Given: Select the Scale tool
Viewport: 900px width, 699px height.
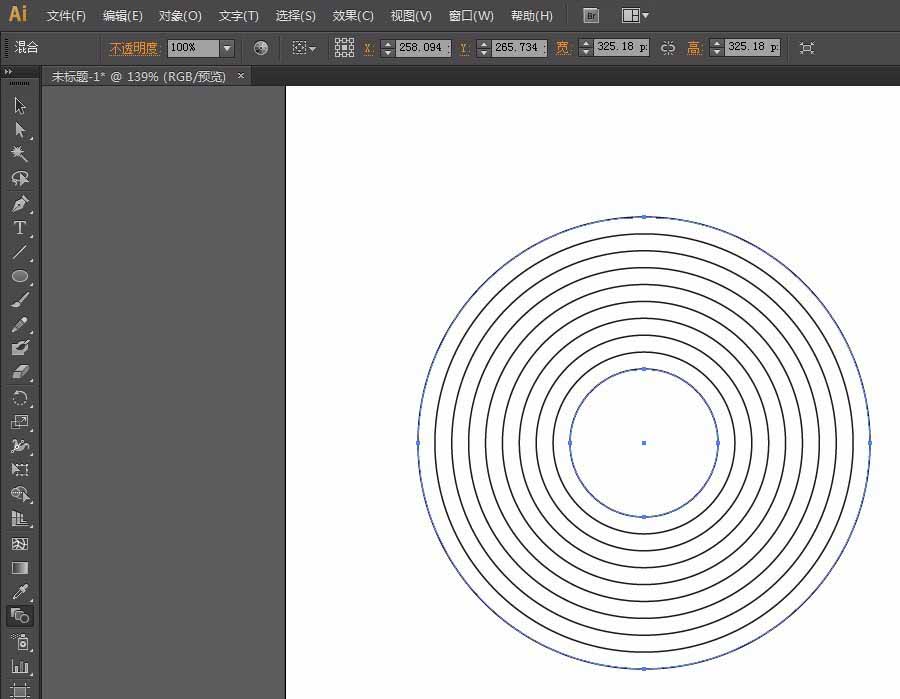Looking at the screenshot, I should [x=20, y=422].
